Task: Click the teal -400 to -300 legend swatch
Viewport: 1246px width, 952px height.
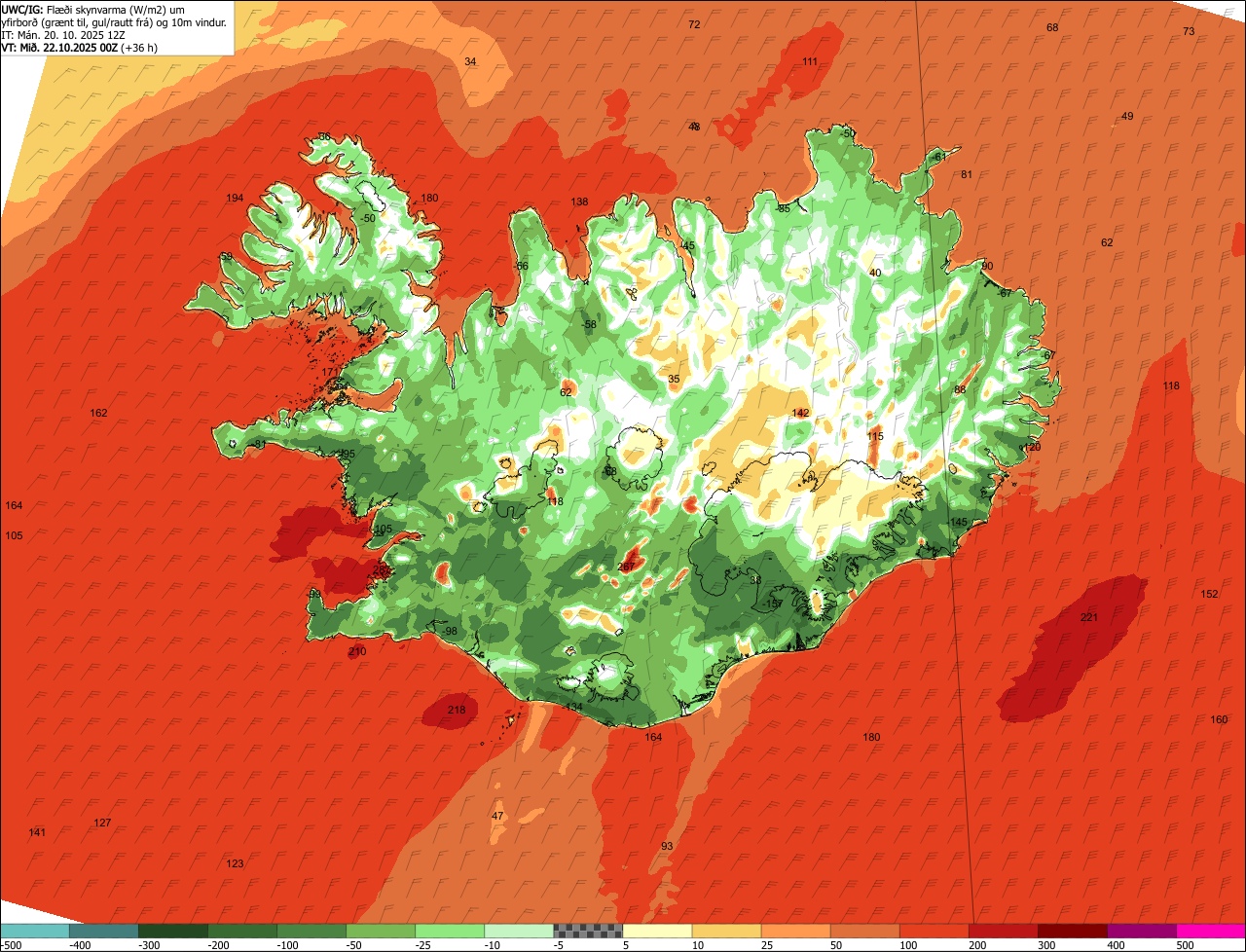Action: (103, 931)
